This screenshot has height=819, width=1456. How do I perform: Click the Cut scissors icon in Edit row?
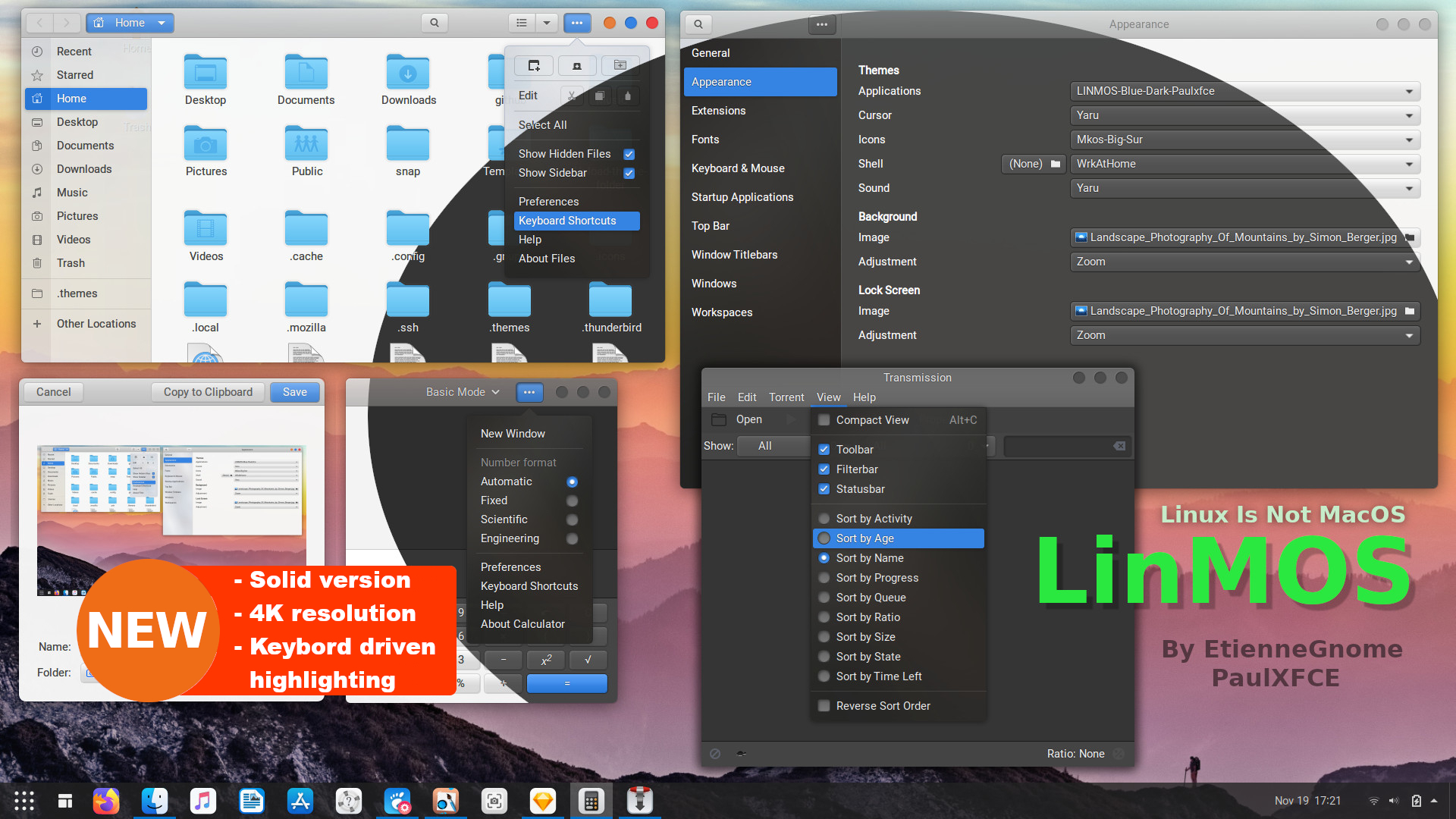click(572, 96)
